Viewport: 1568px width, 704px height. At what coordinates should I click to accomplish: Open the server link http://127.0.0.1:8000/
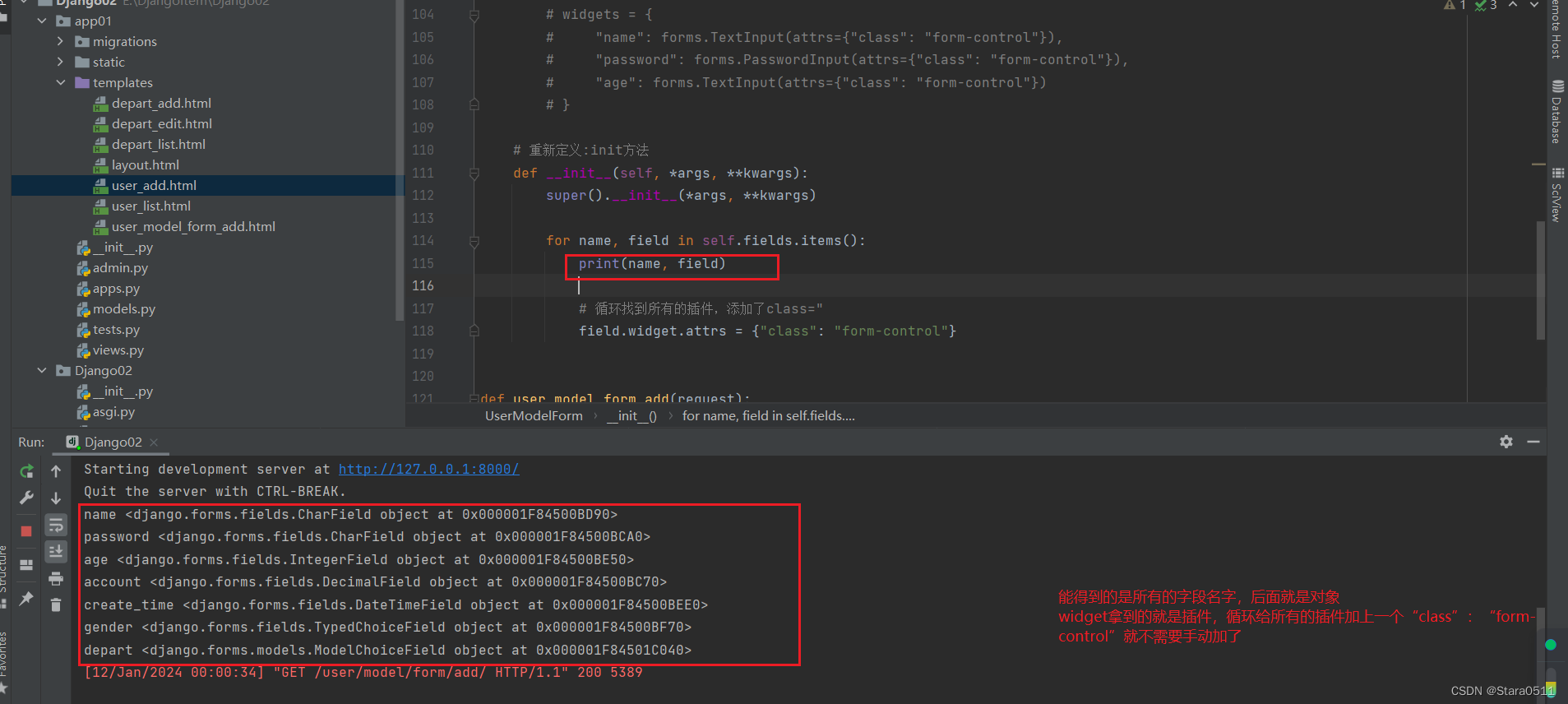[428, 469]
